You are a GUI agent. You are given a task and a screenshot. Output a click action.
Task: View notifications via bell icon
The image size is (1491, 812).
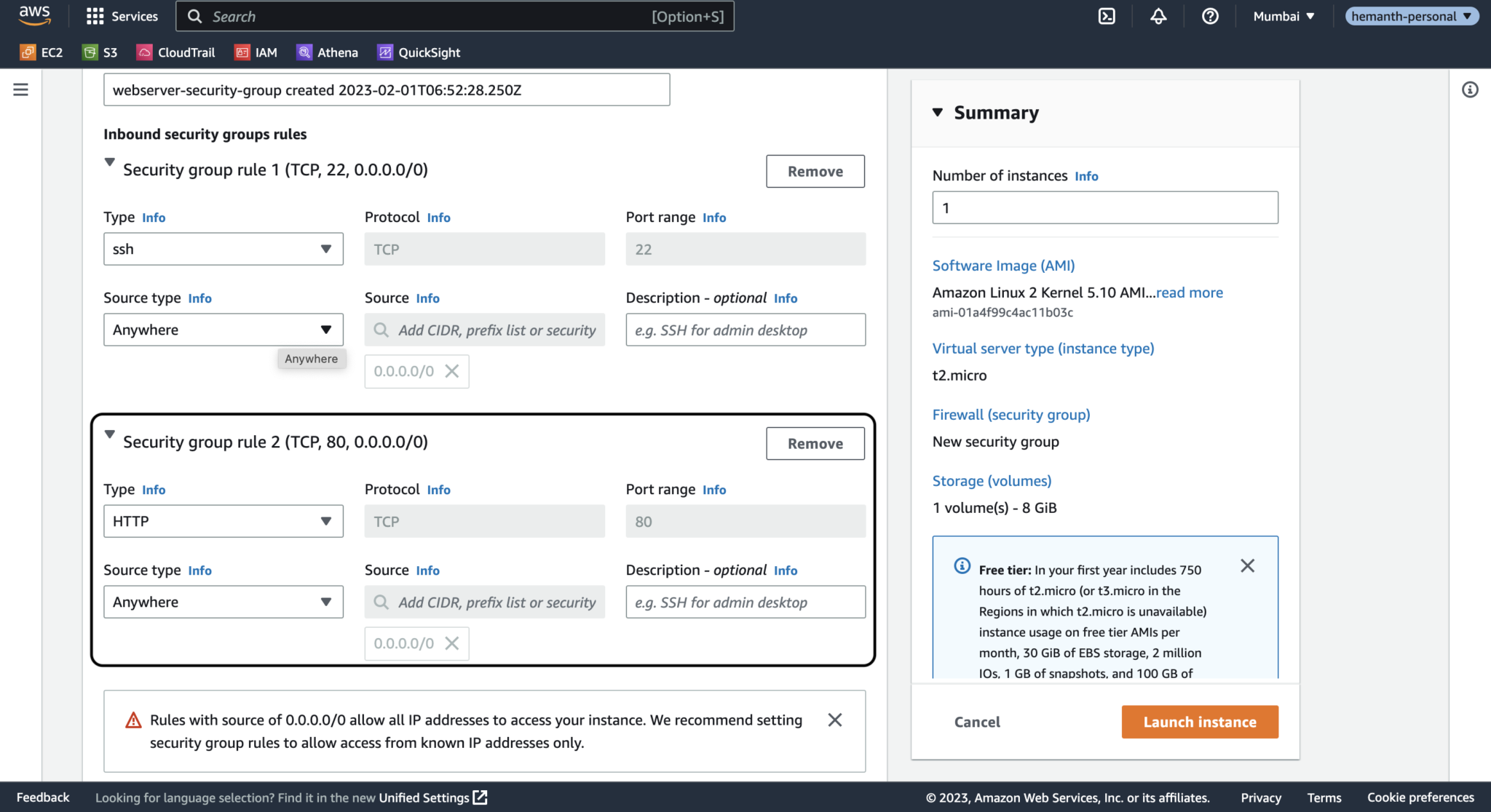click(x=1158, y=16)
